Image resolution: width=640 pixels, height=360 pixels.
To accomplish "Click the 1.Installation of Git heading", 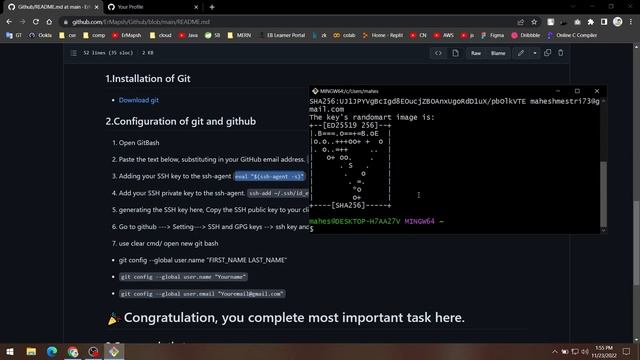I will 148,78.
